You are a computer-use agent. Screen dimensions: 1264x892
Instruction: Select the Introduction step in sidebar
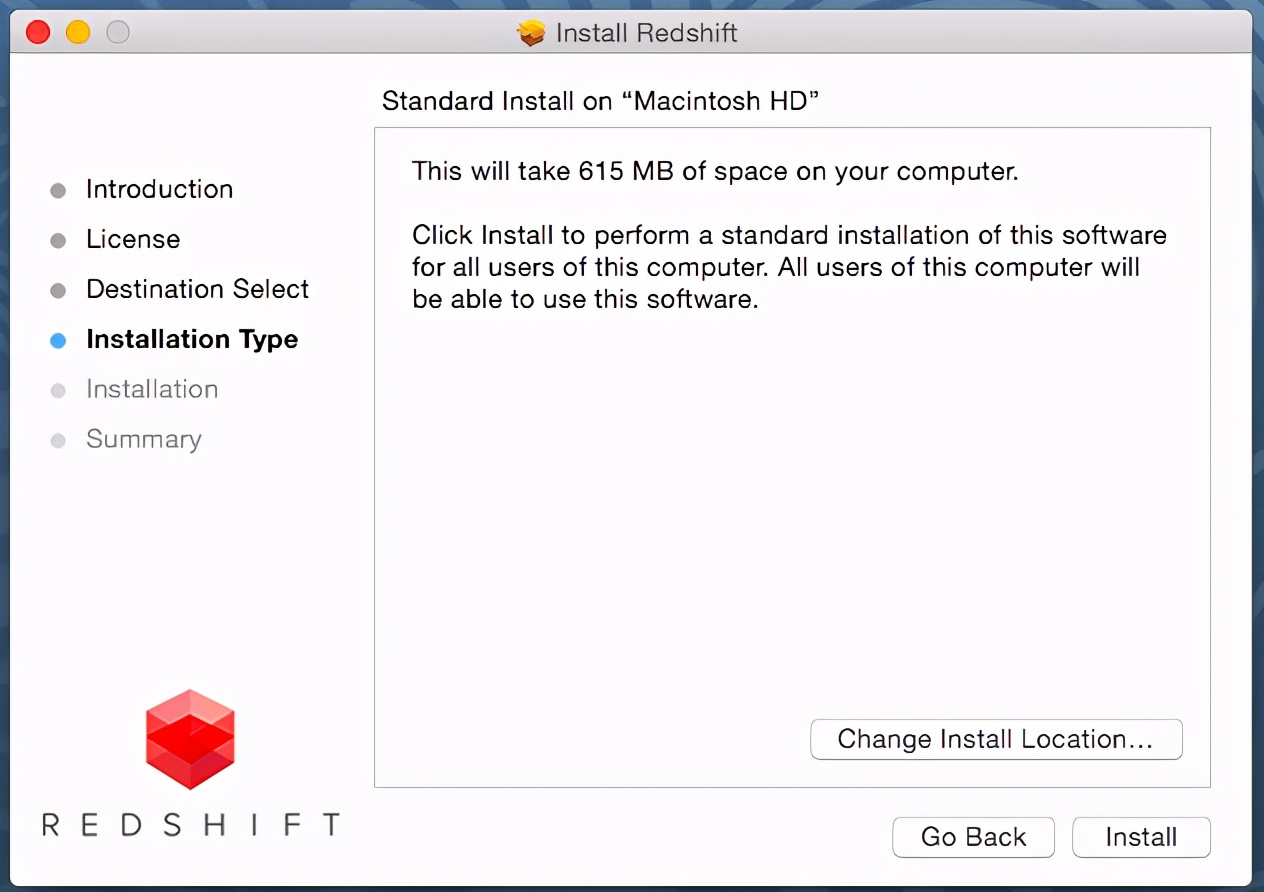[159, 189]
